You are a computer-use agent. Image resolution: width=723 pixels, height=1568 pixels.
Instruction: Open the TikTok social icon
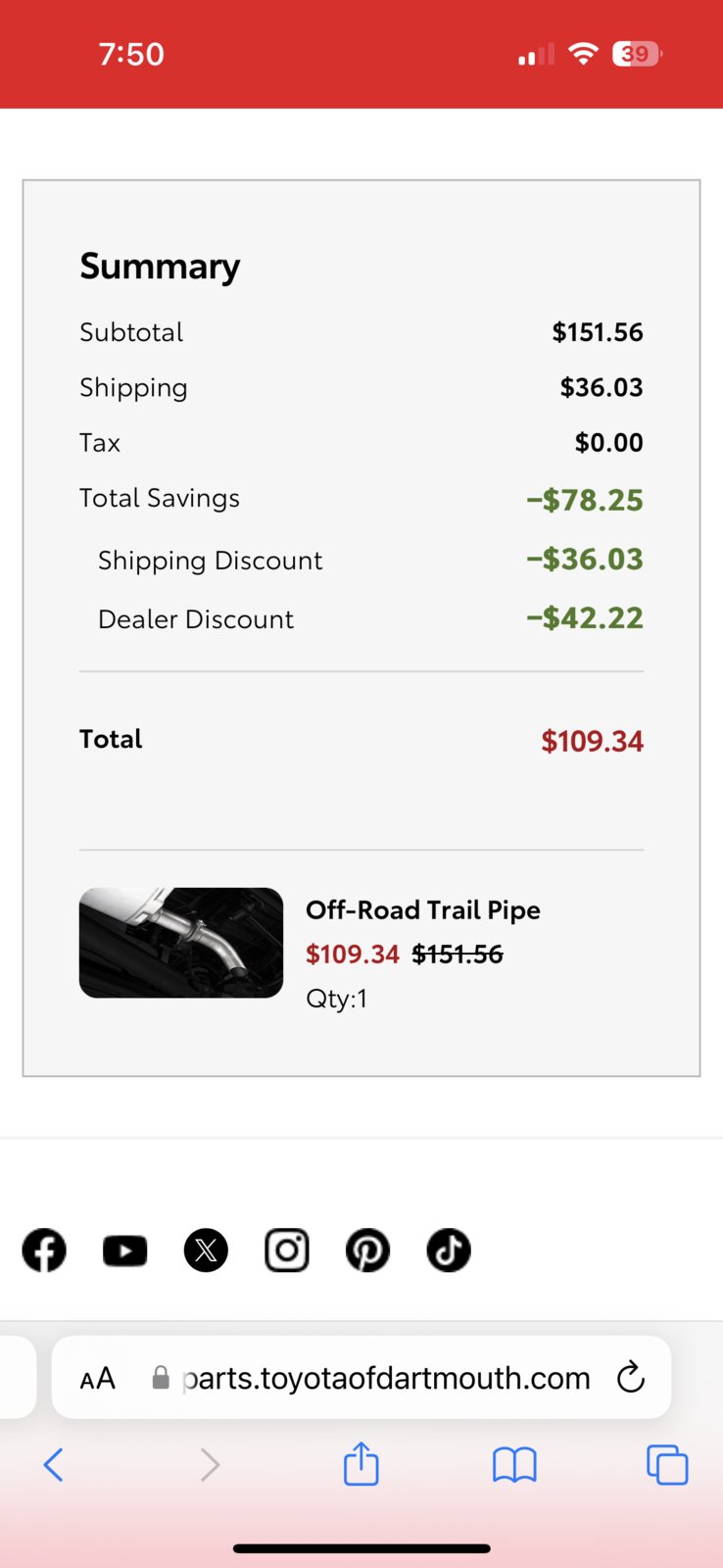[449, 1250]
